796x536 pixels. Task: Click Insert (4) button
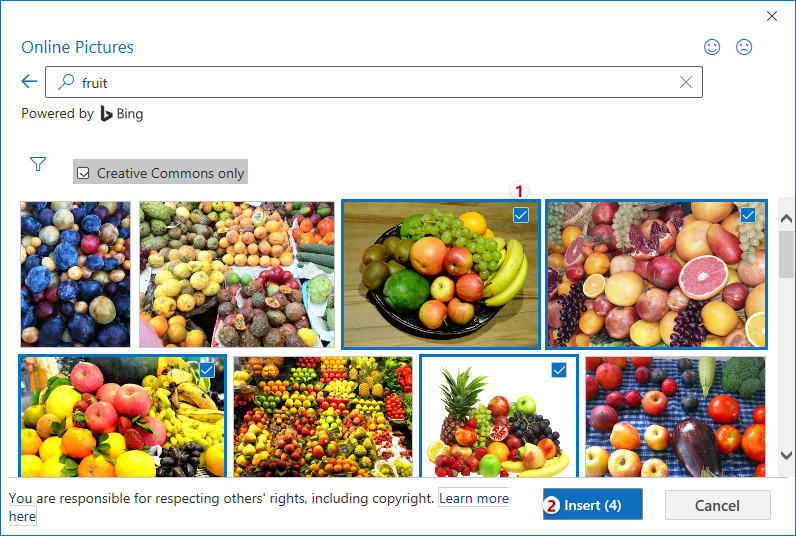(592, 505)
